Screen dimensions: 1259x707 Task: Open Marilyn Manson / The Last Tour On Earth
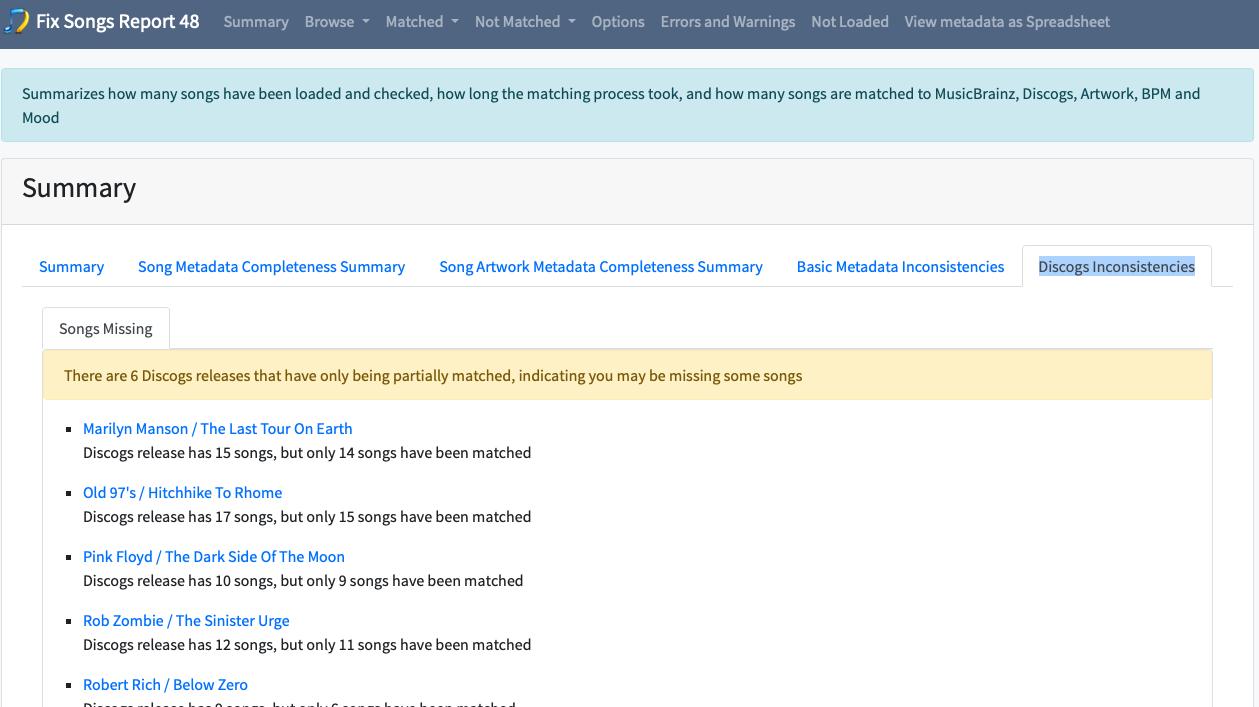point(218,428)
